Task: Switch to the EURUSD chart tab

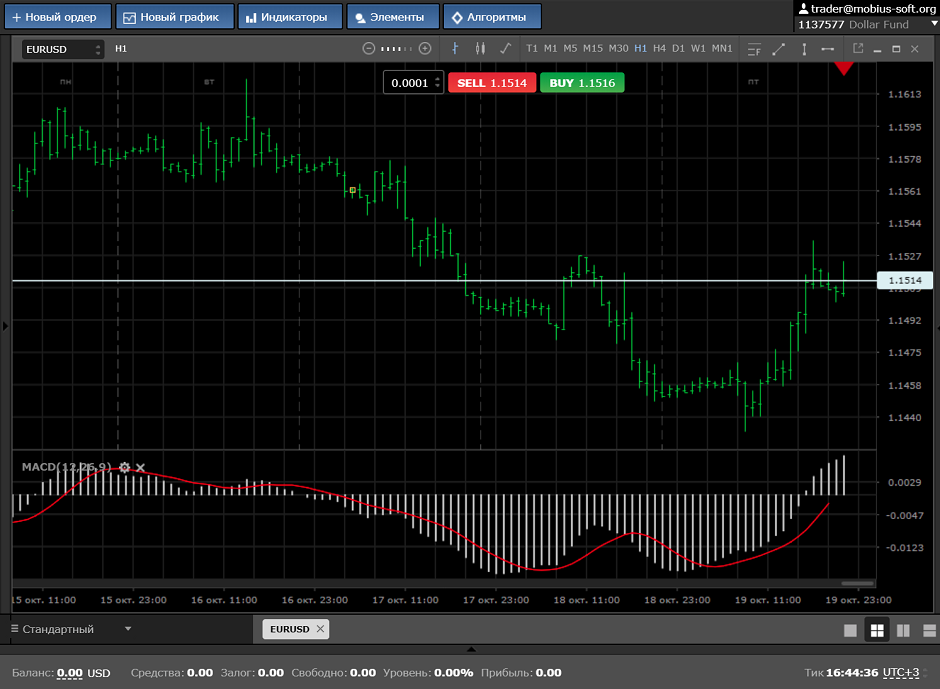Action: [x=290, y=629]
